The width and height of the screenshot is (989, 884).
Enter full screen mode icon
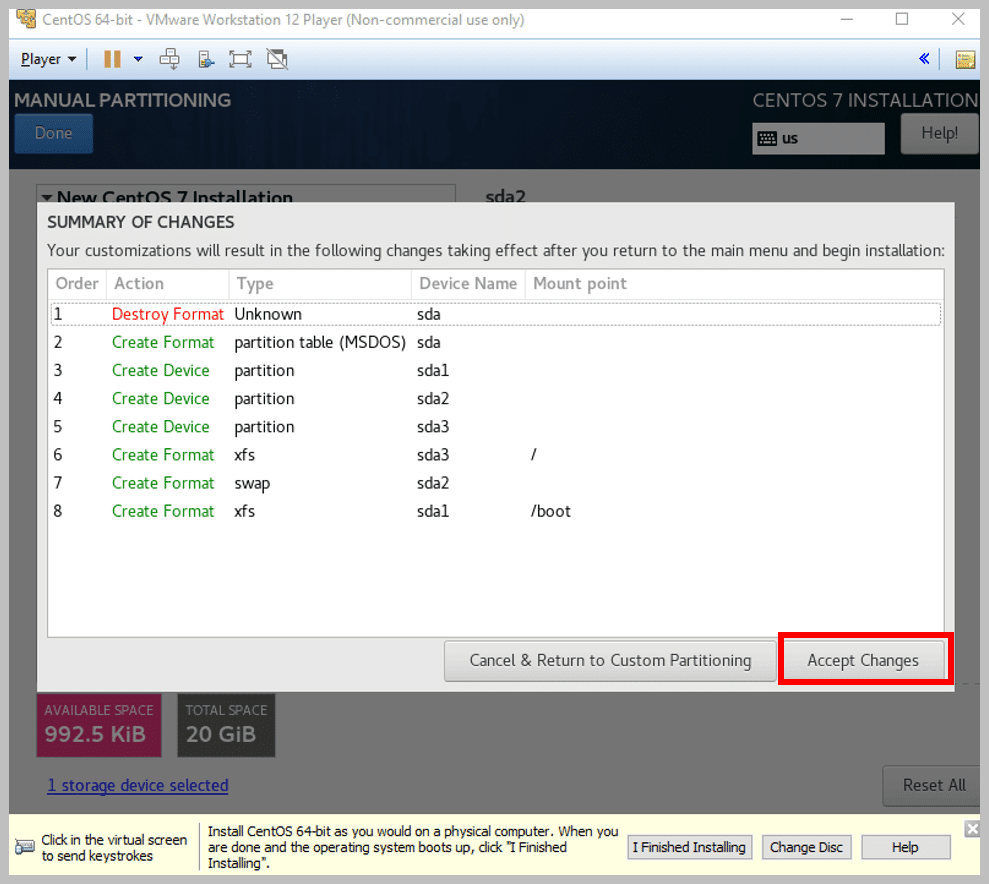pyautogui.click(x=240, y=59)
